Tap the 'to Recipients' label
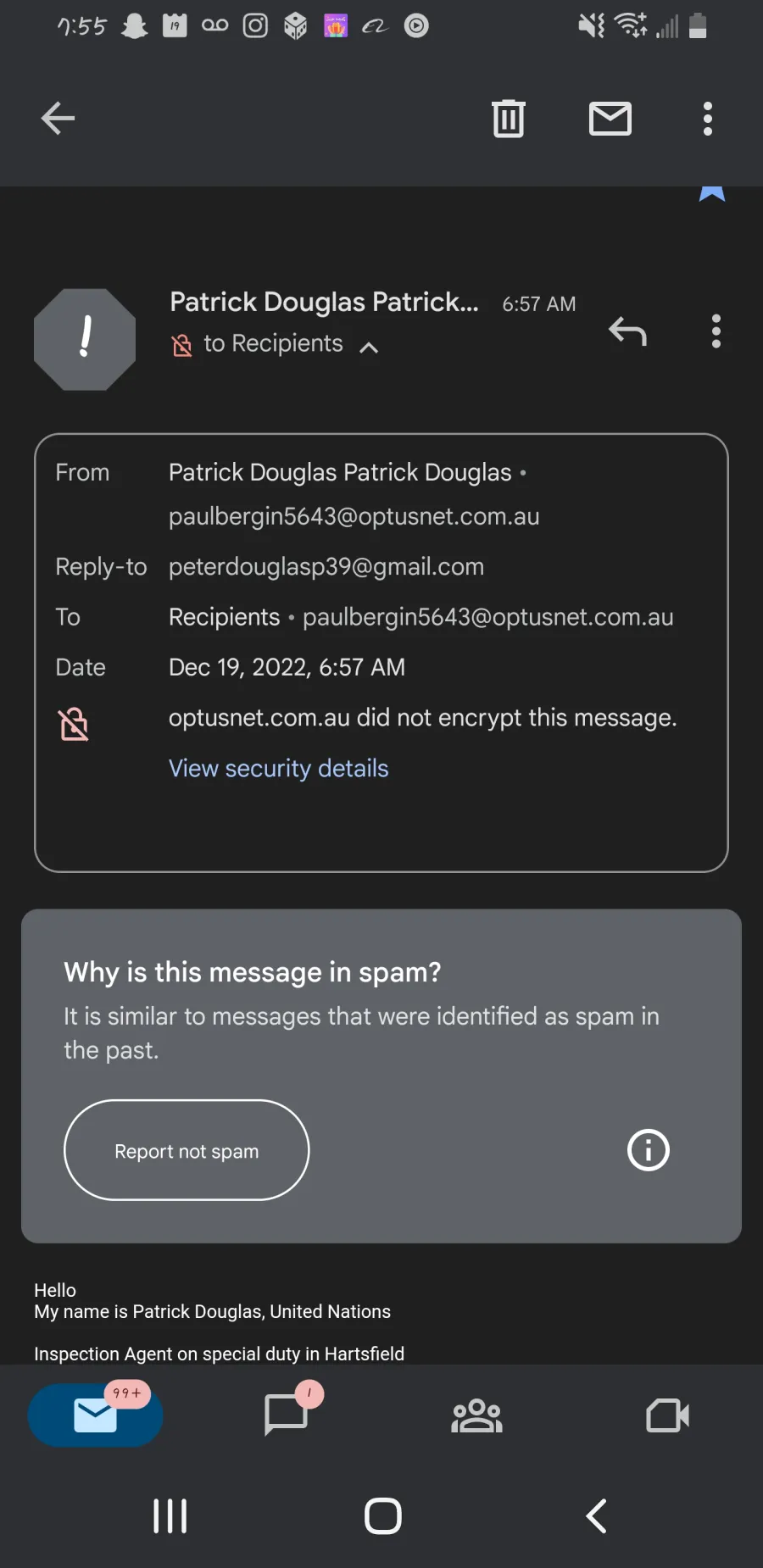 273,343
